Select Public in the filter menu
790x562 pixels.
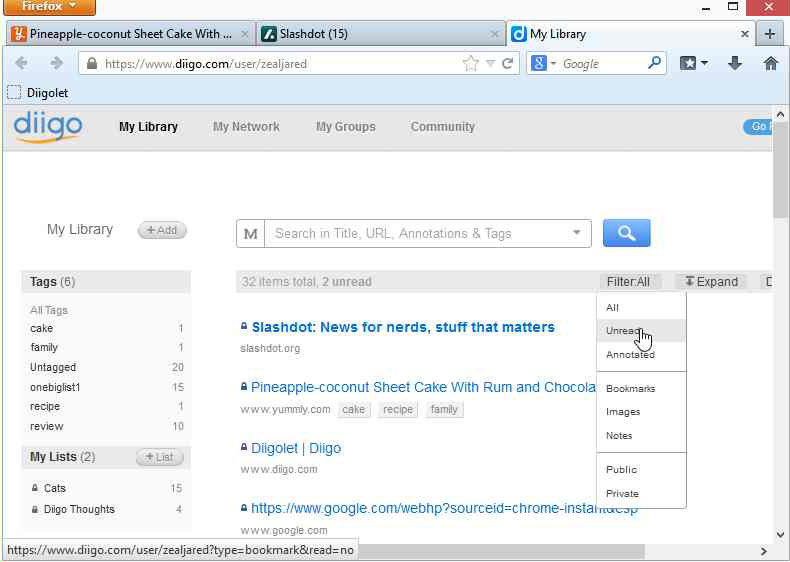(641, 469)
